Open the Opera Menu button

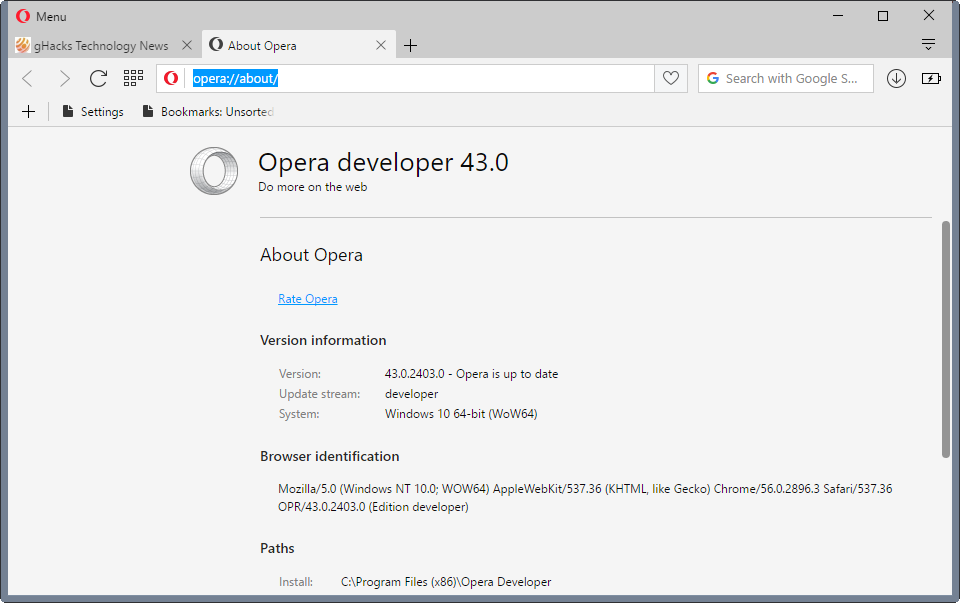click(42, 16)
